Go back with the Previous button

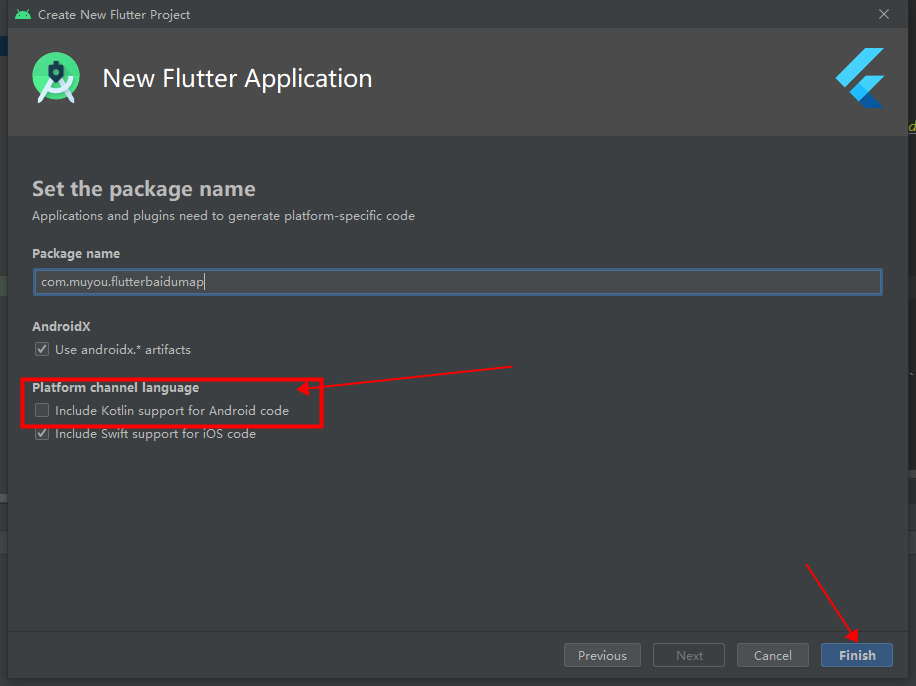(602, 655)
